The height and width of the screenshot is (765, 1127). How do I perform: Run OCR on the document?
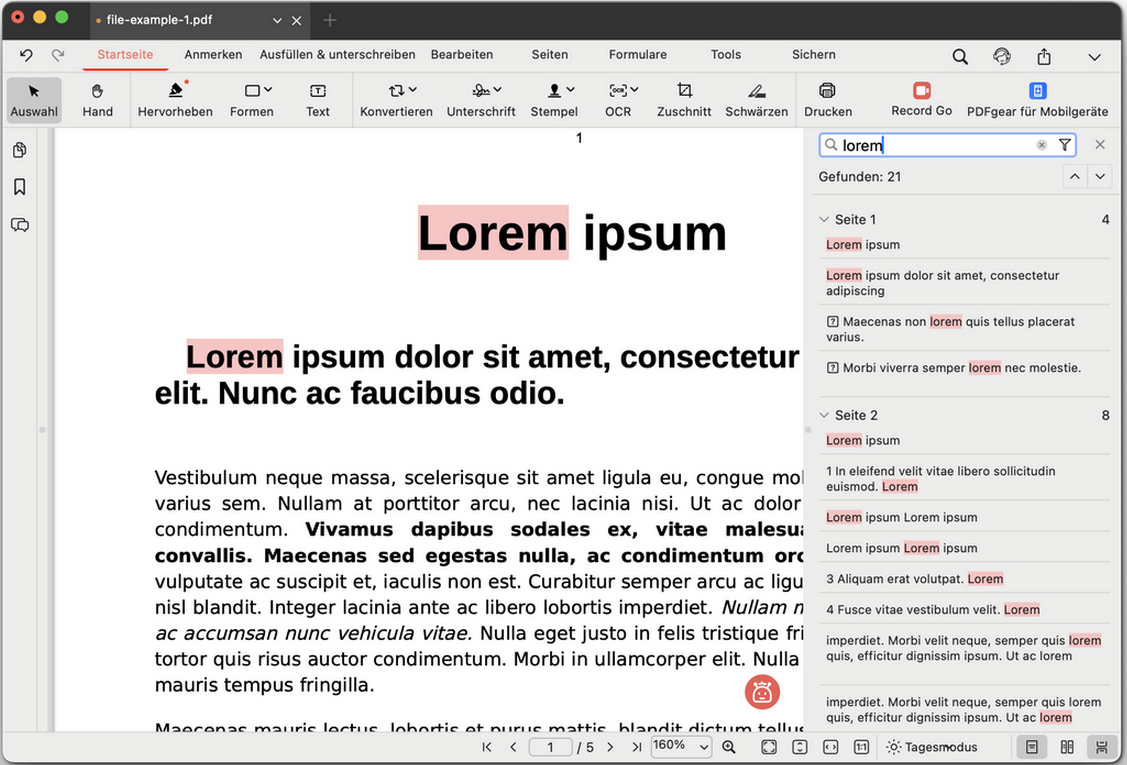point(618,98)
